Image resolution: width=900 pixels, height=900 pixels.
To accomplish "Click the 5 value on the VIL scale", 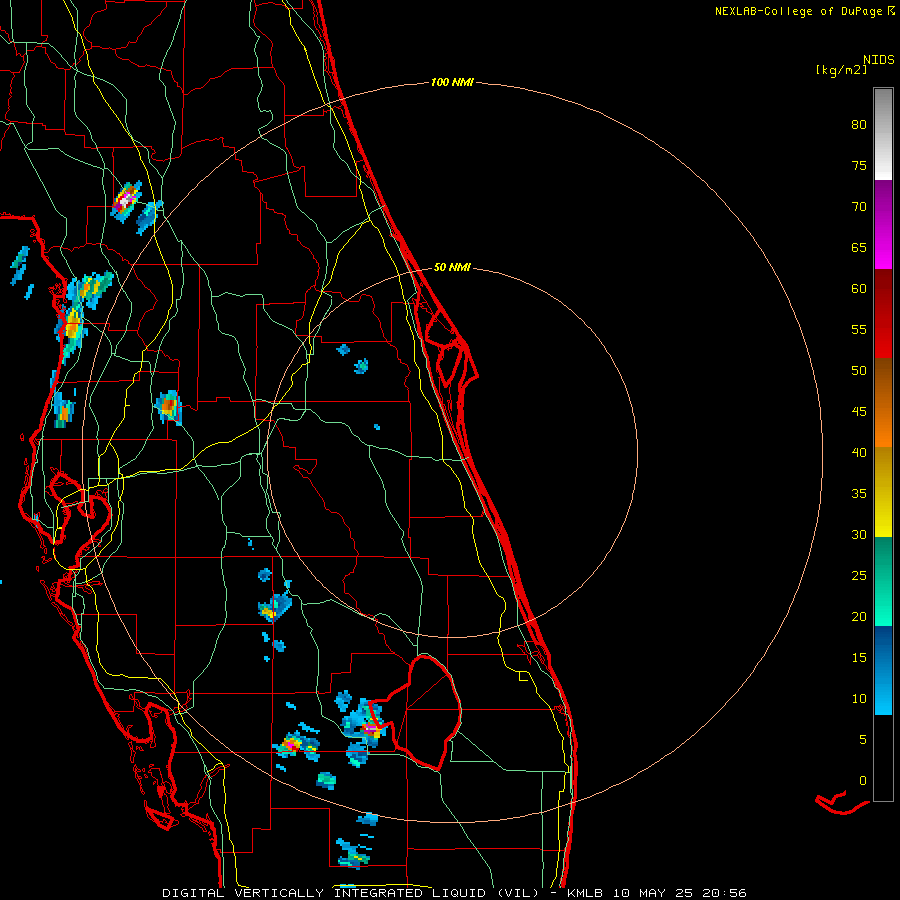I will tap(863, 740).
